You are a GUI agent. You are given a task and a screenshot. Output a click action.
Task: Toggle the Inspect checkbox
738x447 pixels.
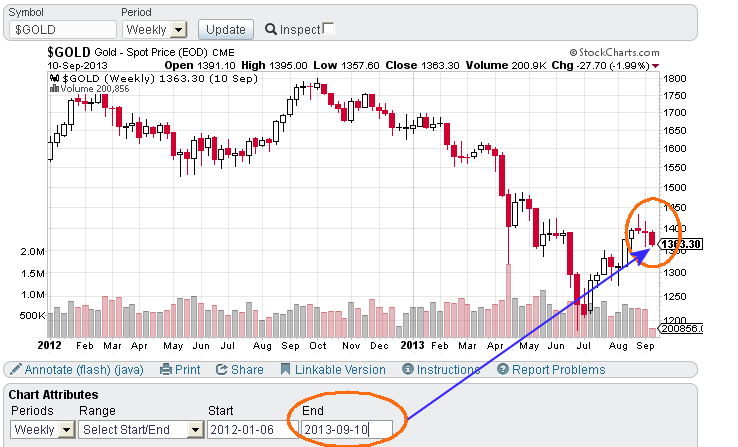tap(329, 28)
